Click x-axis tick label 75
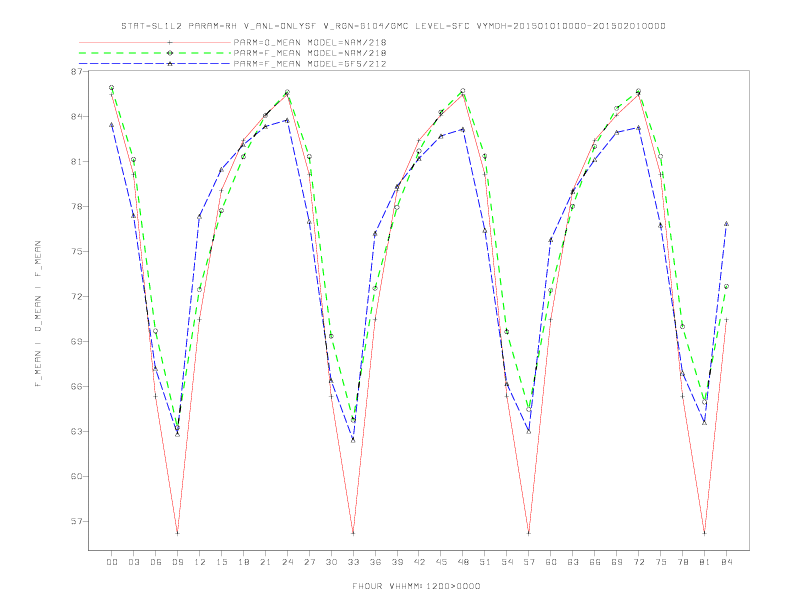The image size is (792, 612). pyautogui.click(x=661, y=562)
